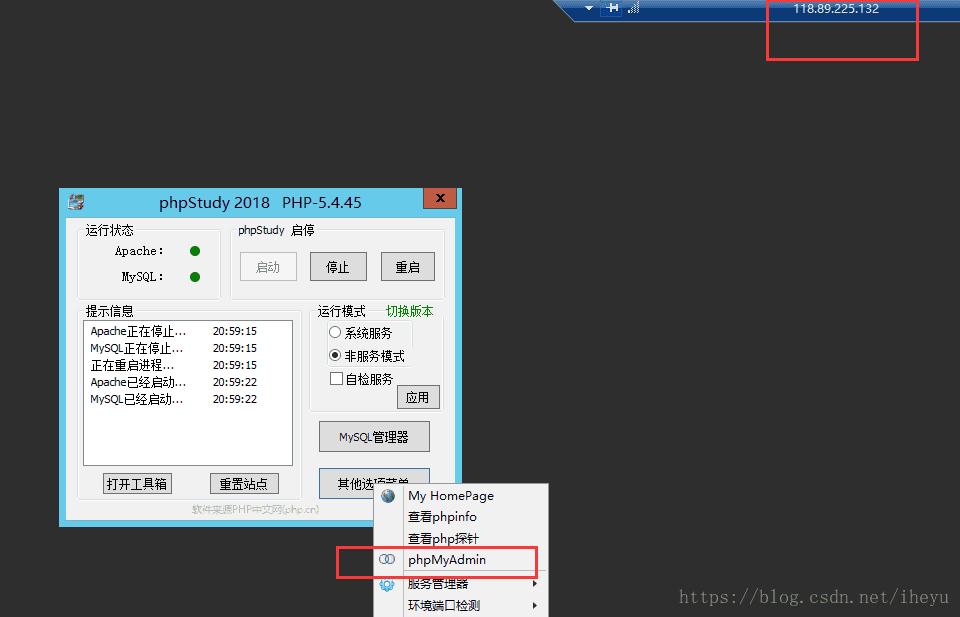This screenshot has height=617, width=960.
Task: Click the disabled 启动 button
Action: click(x=268, y=267)
